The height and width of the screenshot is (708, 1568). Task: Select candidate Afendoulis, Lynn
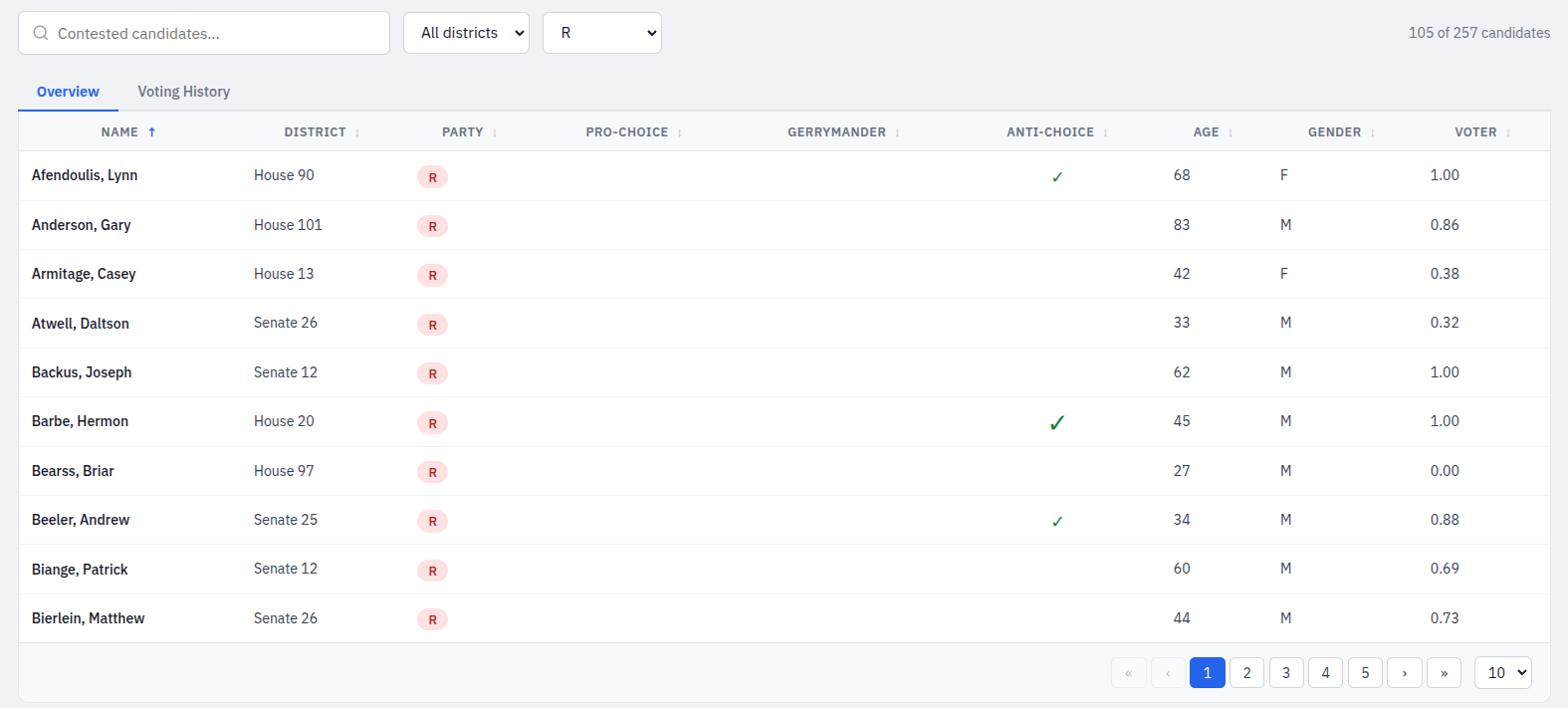pos(85,175)
